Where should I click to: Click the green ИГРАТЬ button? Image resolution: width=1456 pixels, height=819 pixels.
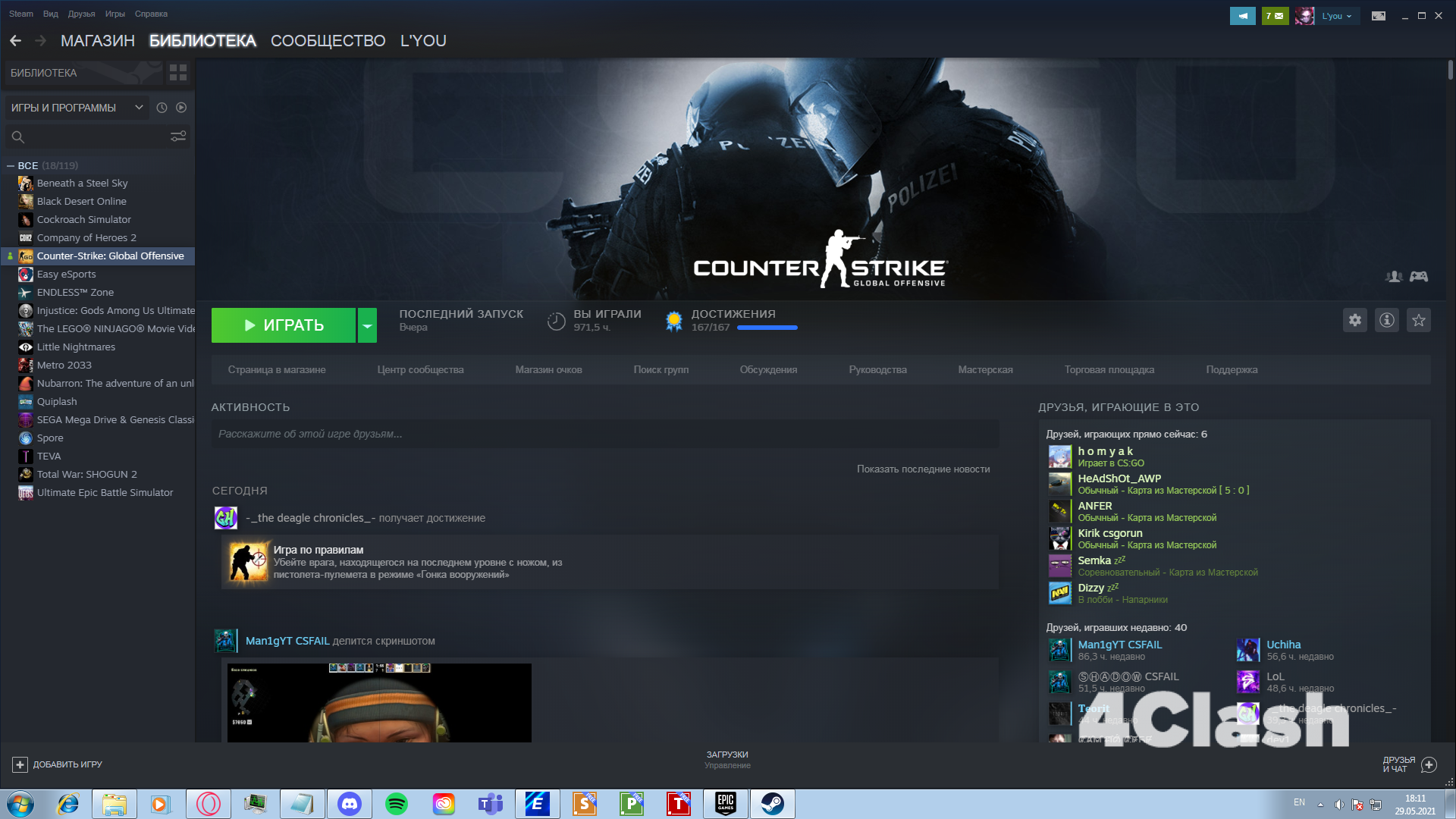coord(284,325)
